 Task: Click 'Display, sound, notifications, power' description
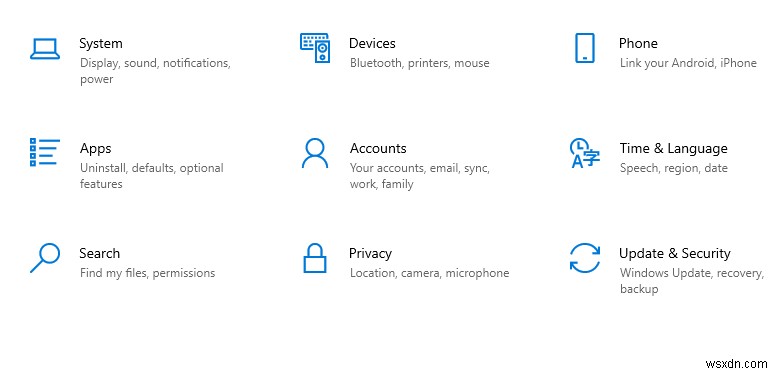(155, 71)
